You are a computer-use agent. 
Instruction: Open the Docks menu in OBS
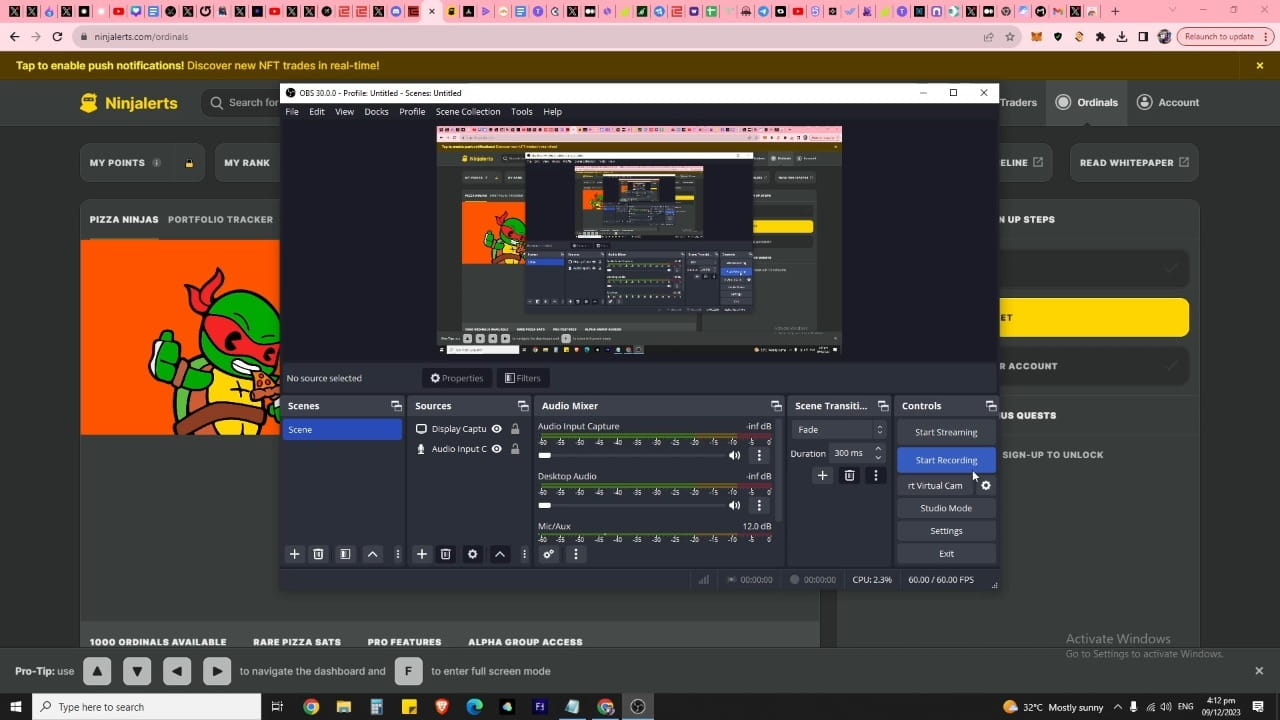click(376, 112)
